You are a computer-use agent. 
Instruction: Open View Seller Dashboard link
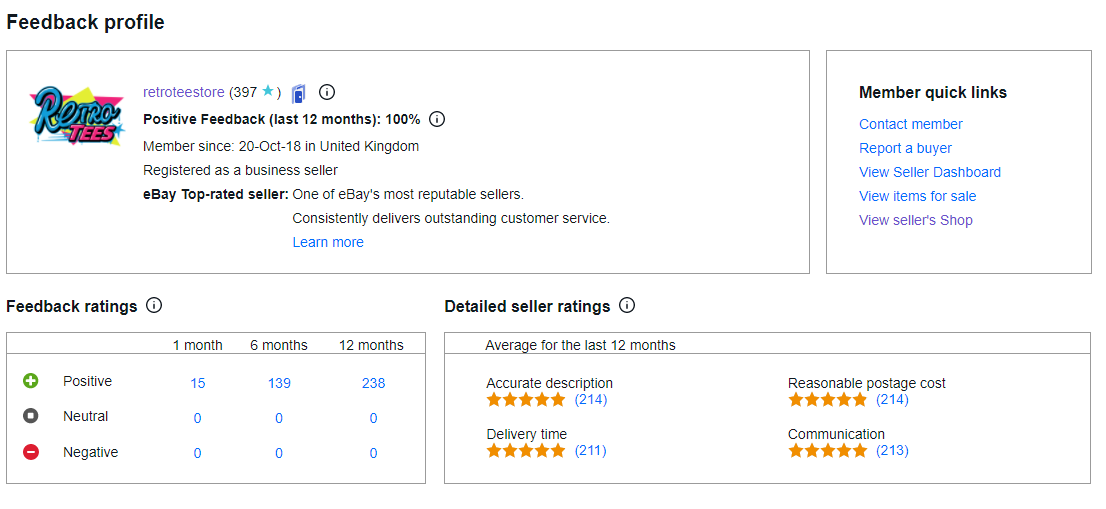click(930, 172)
